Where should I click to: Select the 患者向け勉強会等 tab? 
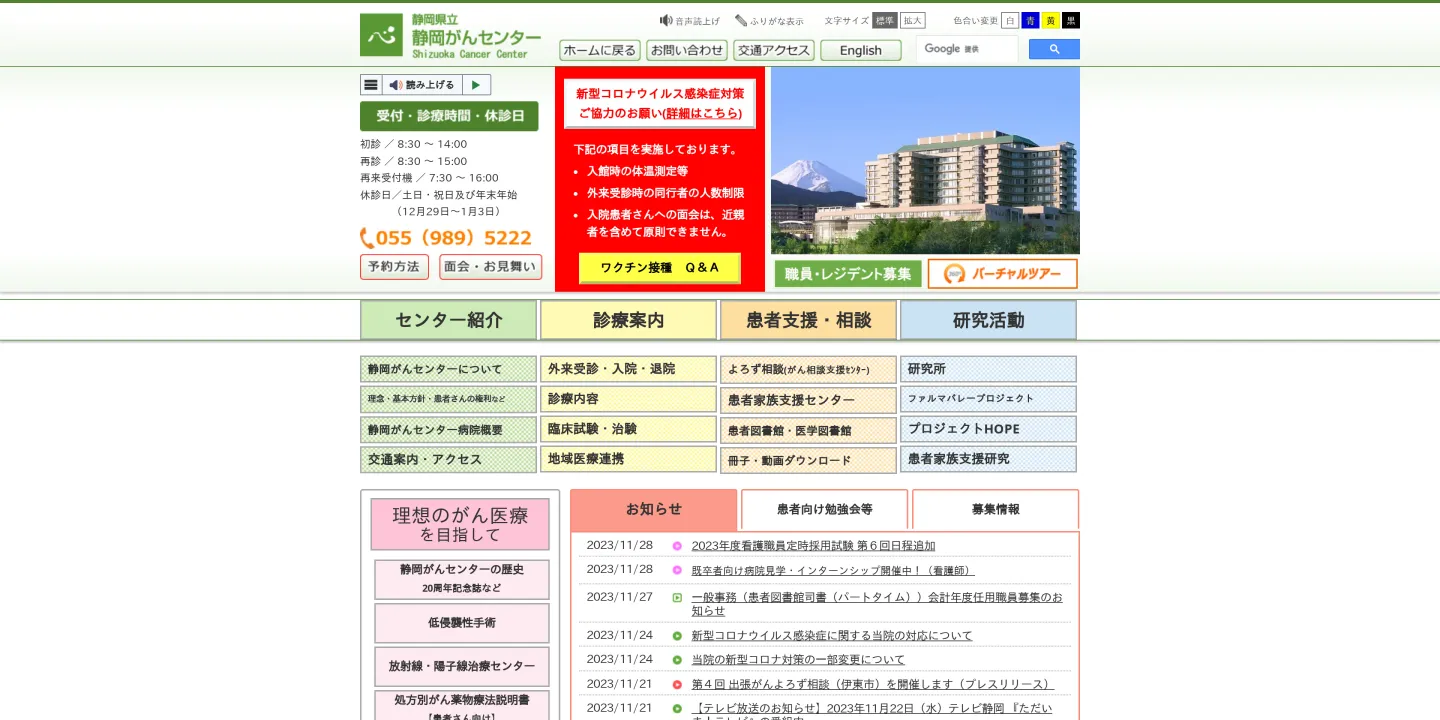pyautogui.click(x=825, y=510)
